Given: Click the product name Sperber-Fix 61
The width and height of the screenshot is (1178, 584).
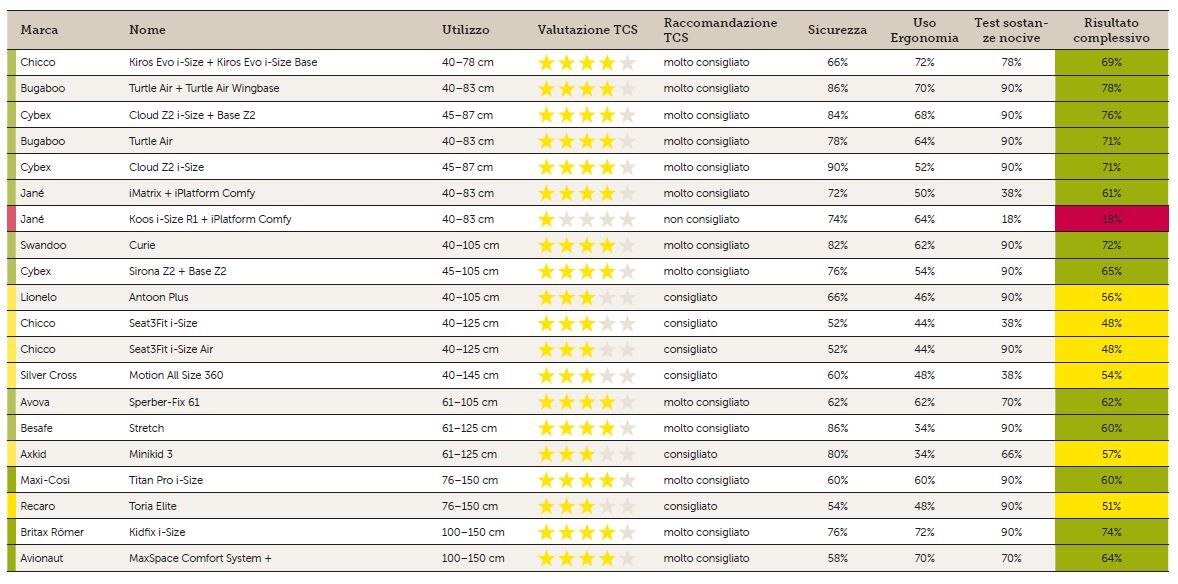Looking at the screenshot, I should point(165,402).
